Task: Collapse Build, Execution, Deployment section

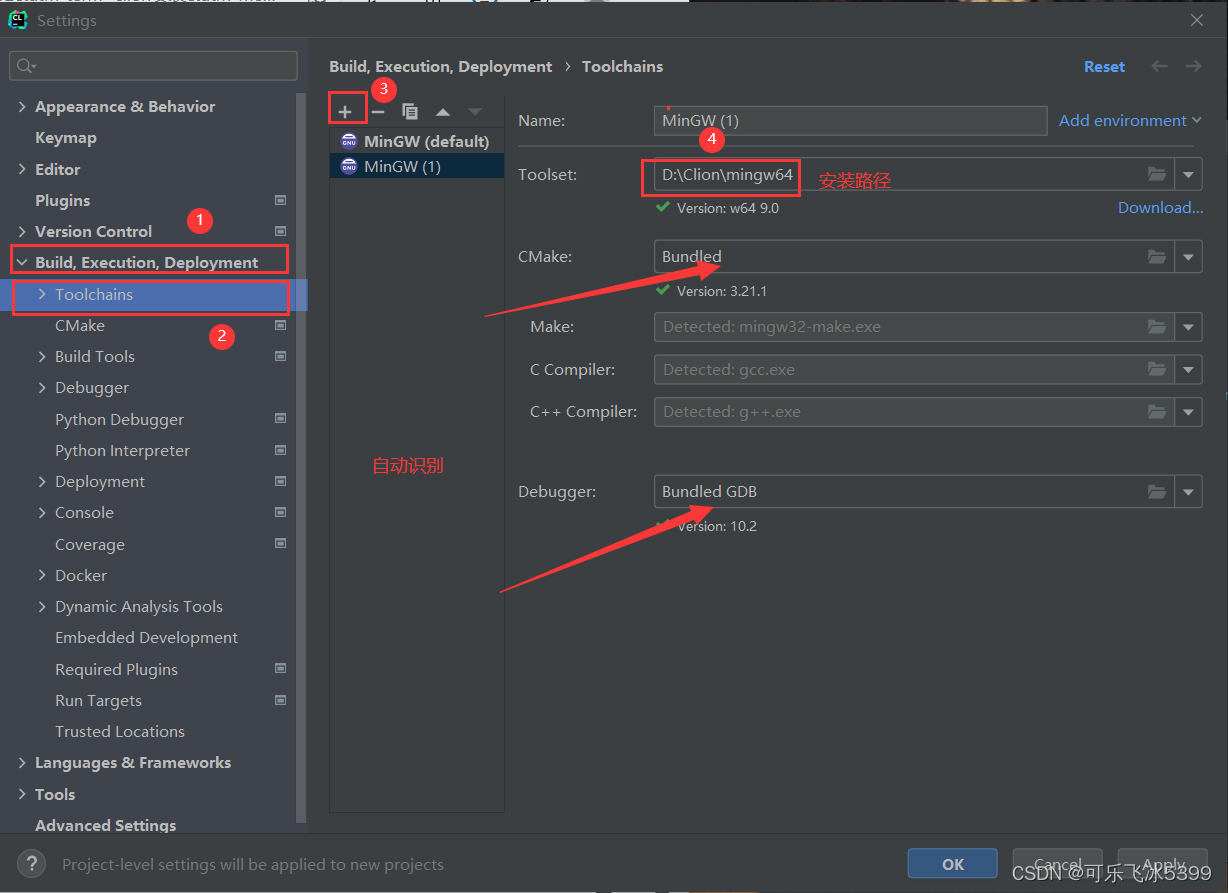Action: coord(22,263)
